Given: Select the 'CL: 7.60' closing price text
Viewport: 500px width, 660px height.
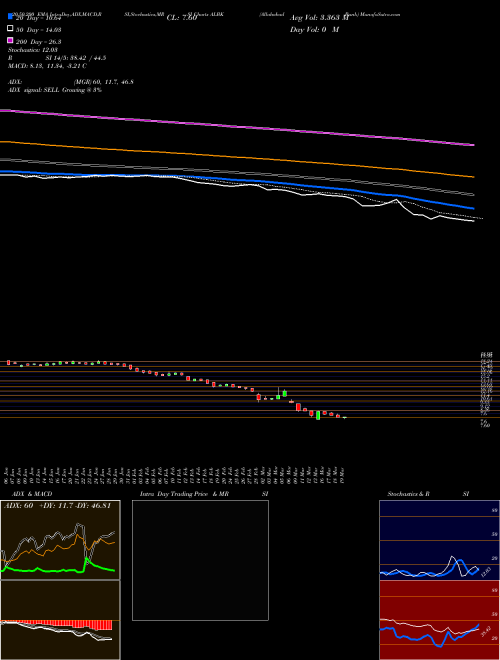Looking at the screenshot, I should click(182, 18).
